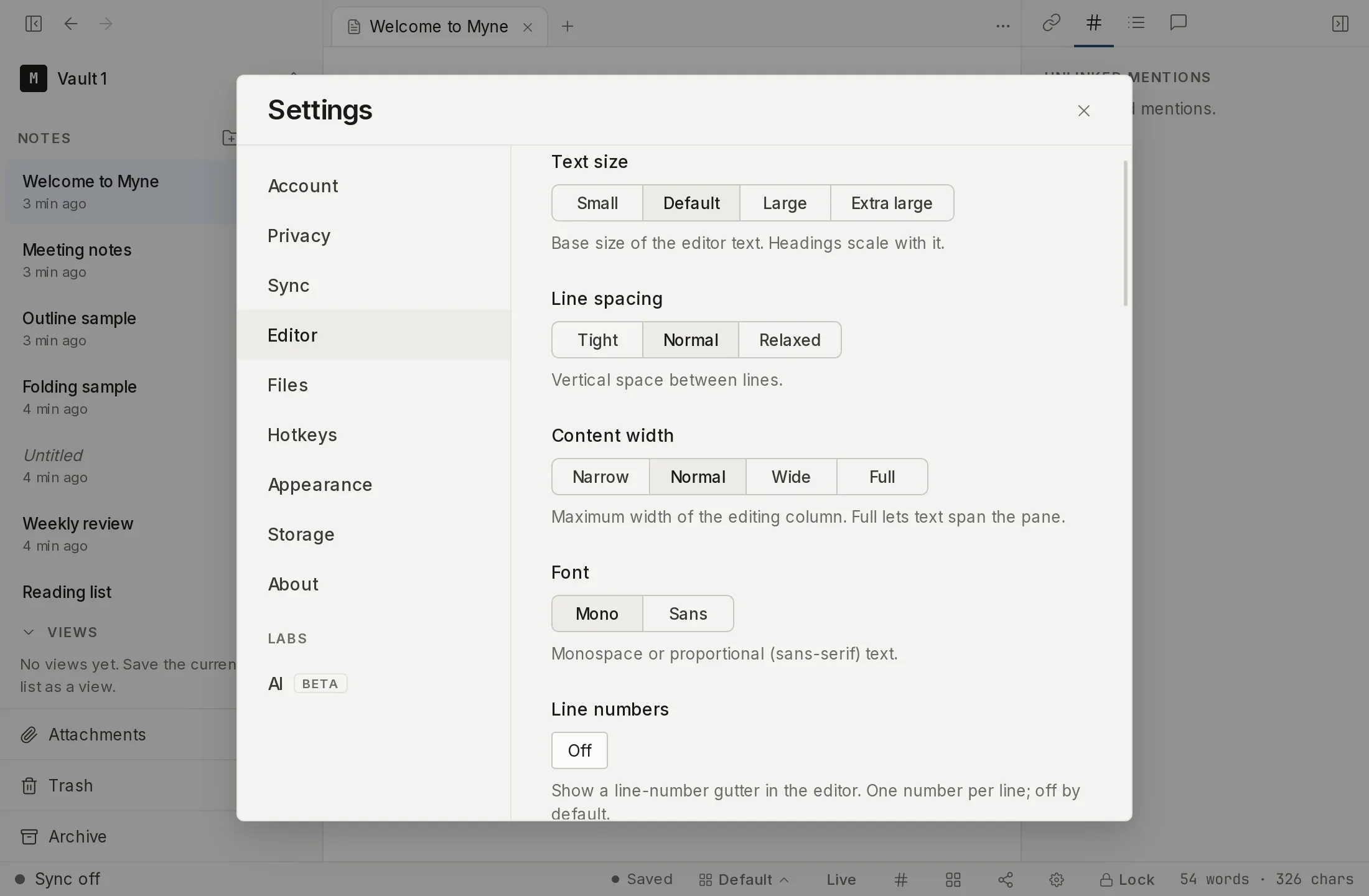Click the paperclip Attachments icon

point(29,735)
